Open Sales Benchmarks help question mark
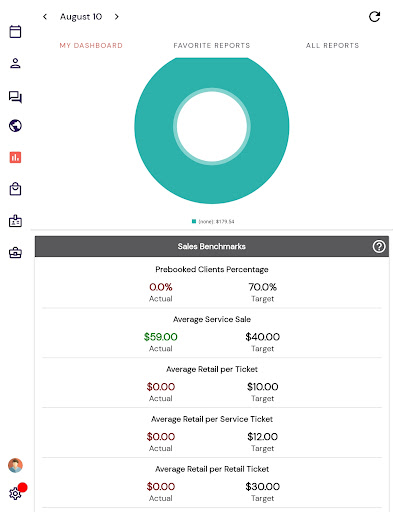The image size is (393, 512). coord(379,246)
